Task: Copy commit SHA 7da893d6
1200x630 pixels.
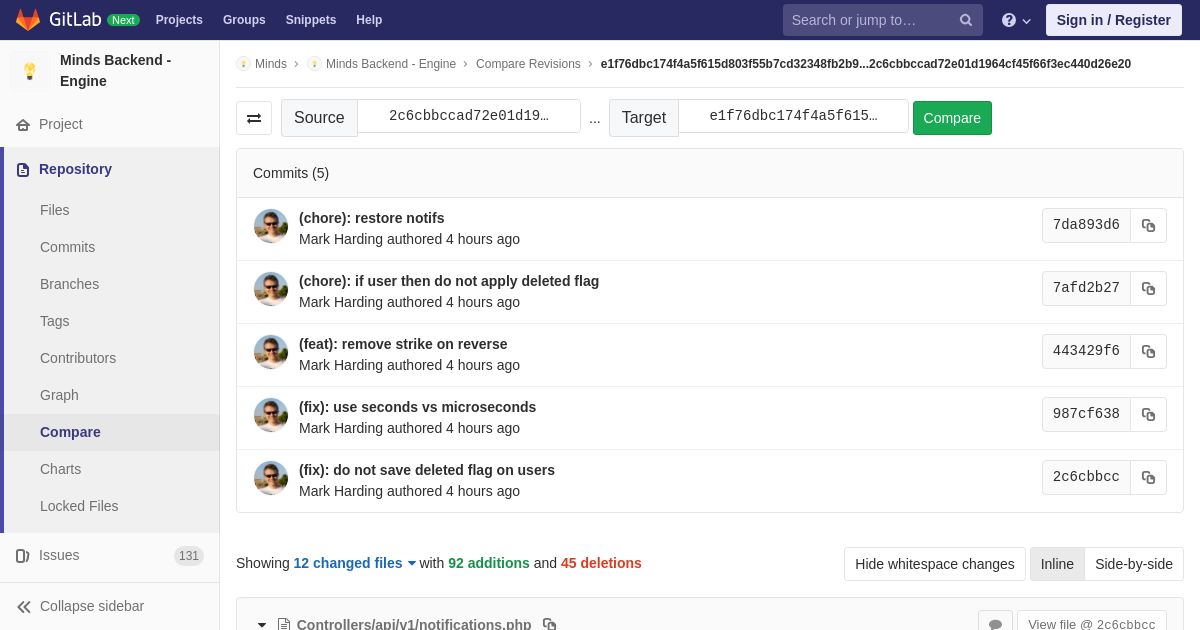Action: 1148,226
